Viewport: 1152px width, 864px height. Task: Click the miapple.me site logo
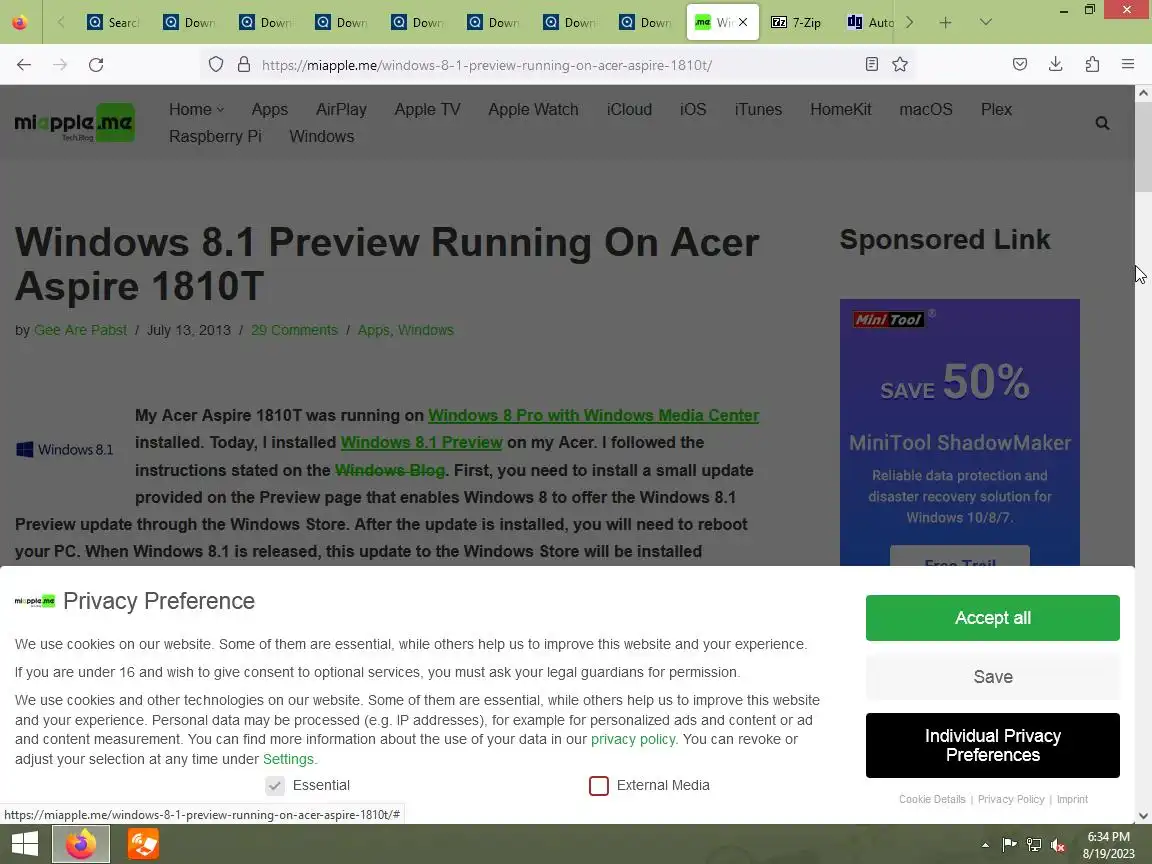point(74,123)
